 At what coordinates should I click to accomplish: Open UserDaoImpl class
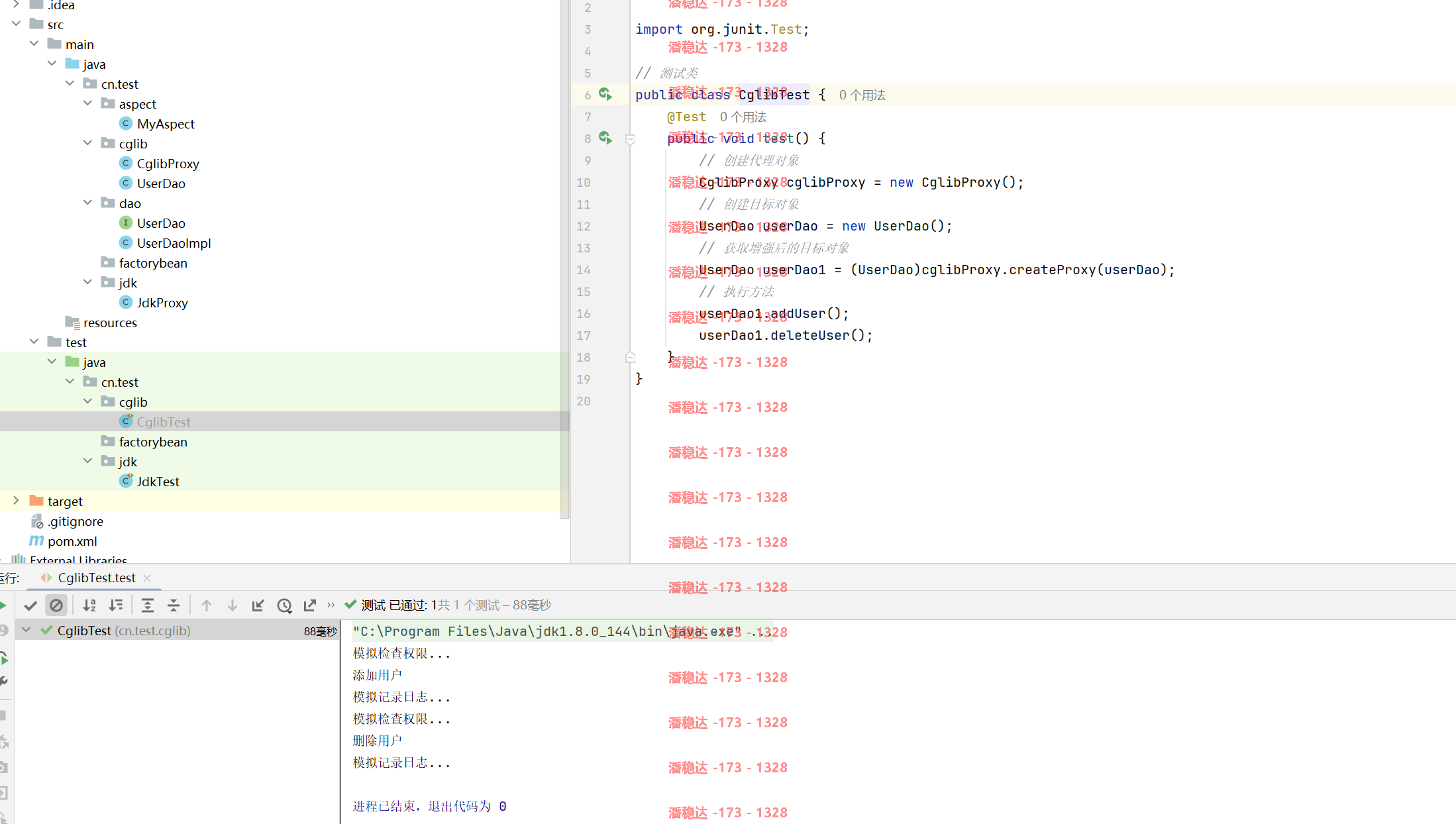165,243
